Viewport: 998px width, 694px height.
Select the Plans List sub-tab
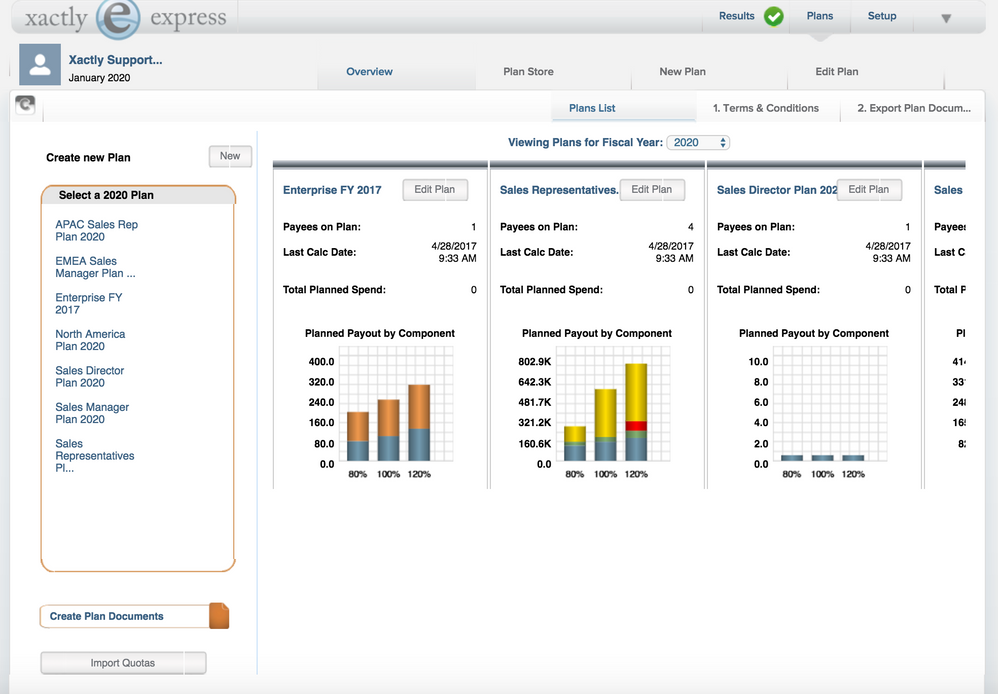pyautogui.click(x=592, y=108)
